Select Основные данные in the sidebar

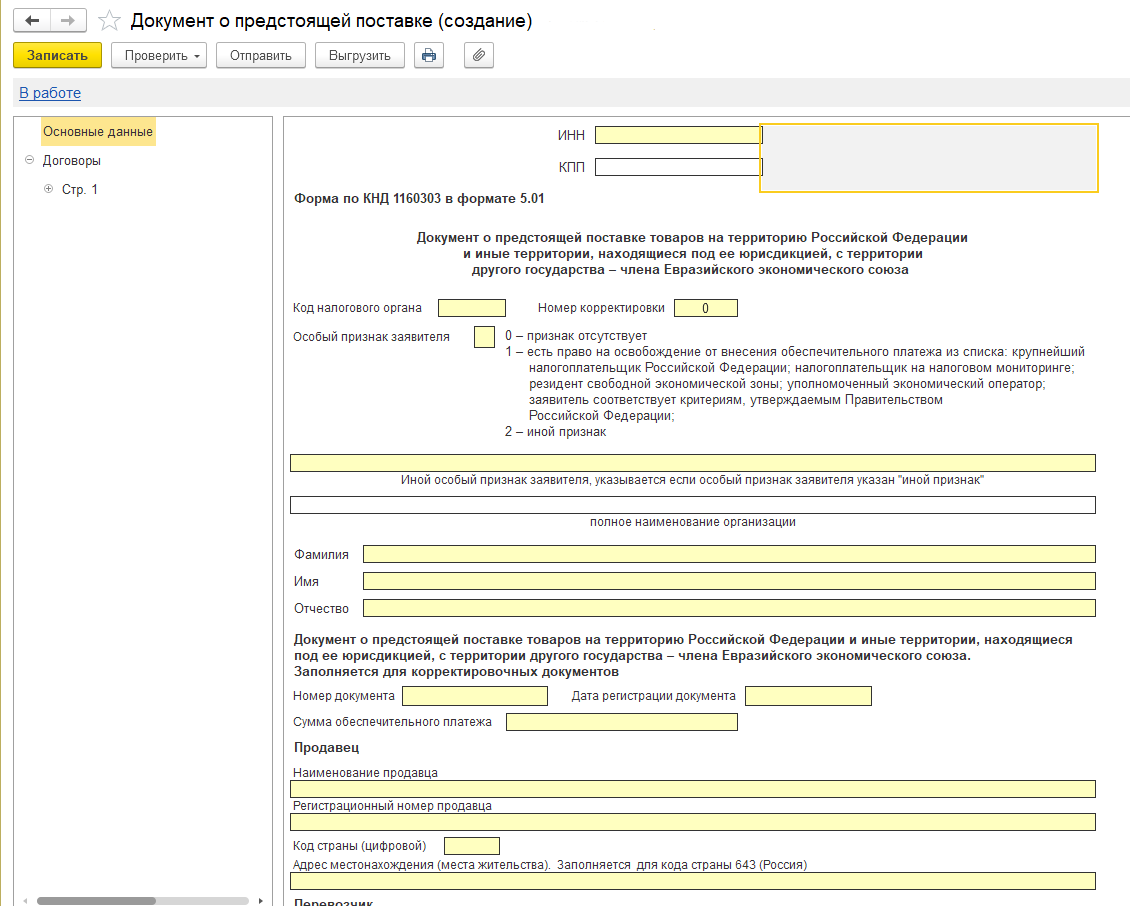click(x=98, y=131)
